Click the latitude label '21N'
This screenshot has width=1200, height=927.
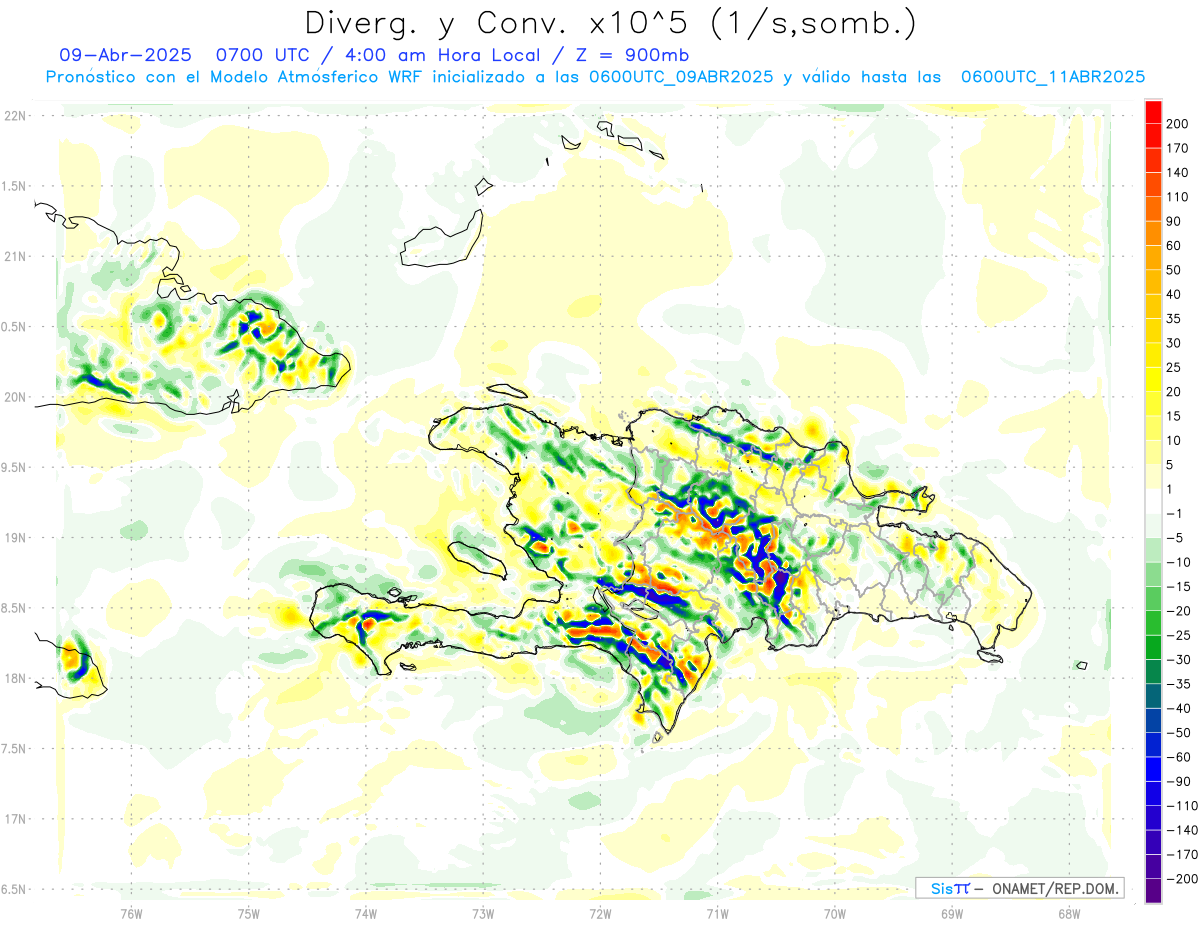14,257
